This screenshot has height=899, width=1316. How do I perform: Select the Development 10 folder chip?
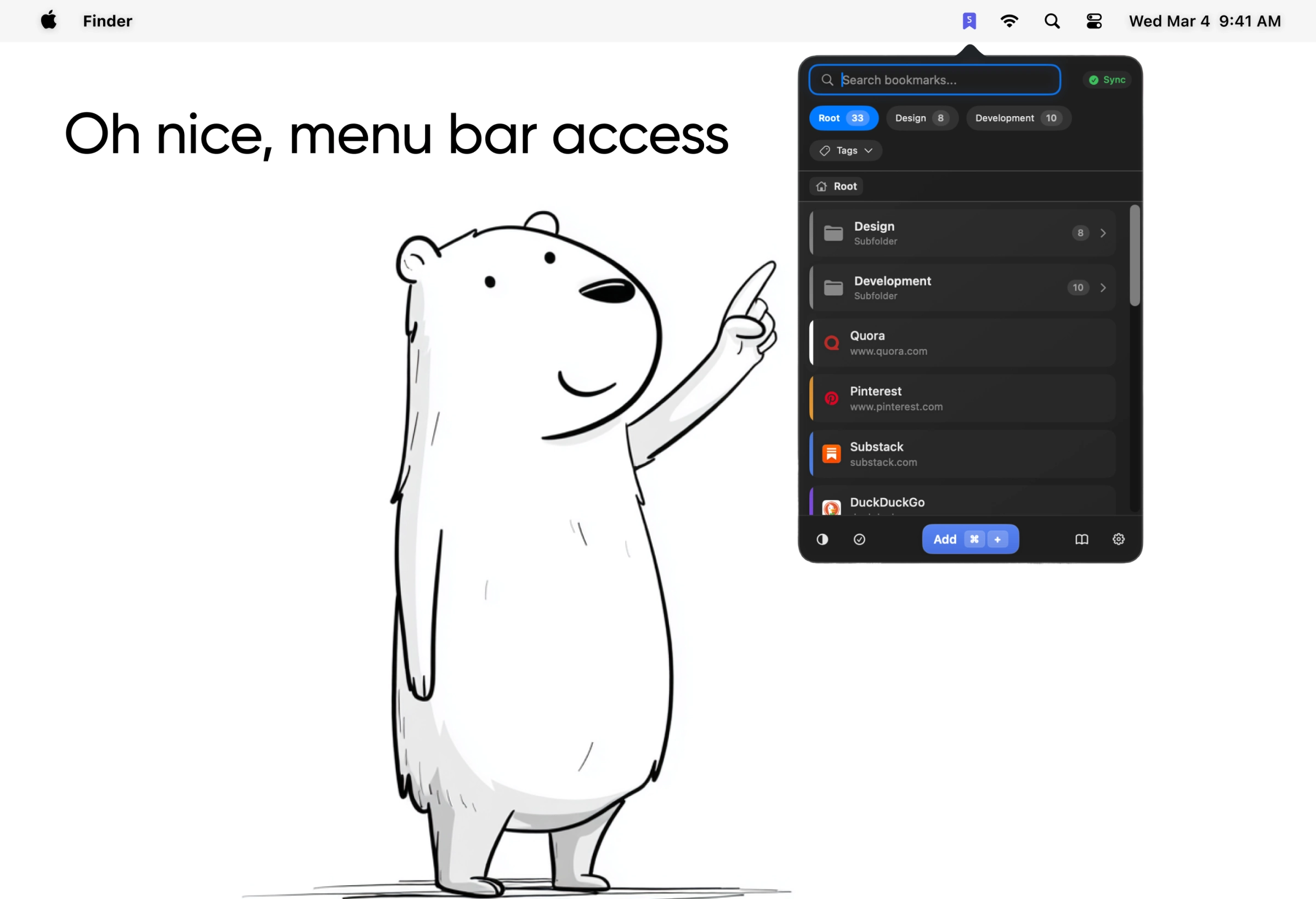point(1018,118)
